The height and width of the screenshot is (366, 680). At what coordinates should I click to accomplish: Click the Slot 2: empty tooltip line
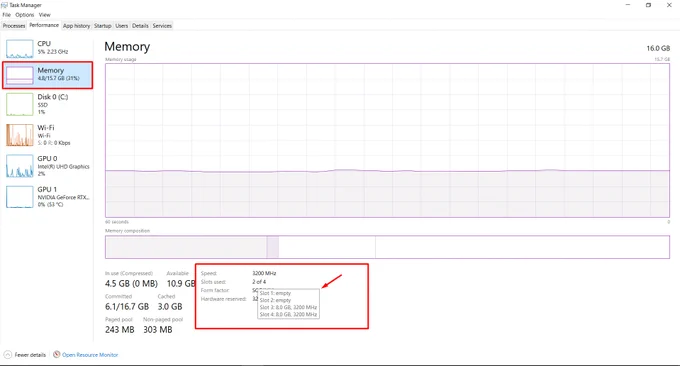[275, 300]
